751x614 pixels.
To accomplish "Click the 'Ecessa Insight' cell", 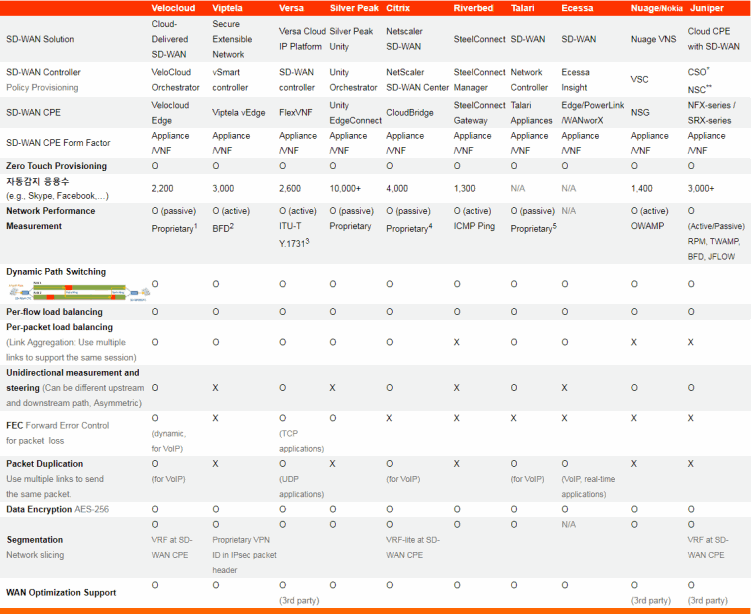I will tap(575, 80).
